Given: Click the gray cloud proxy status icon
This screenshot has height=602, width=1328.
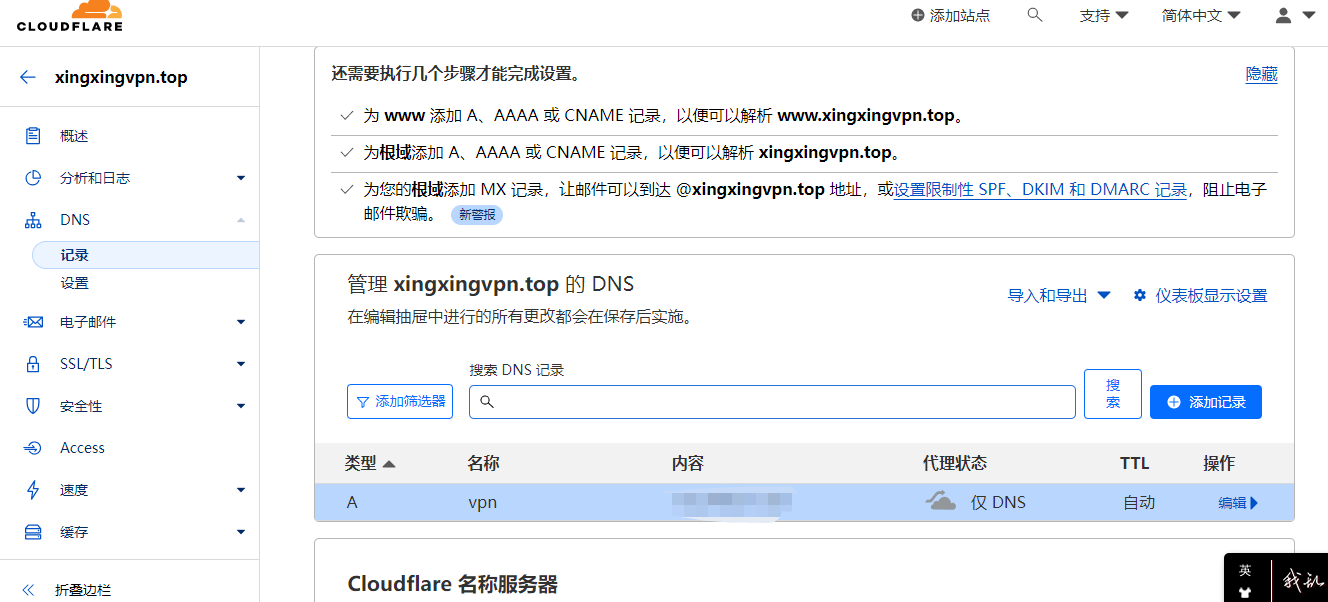Looking at the screenshot, I should tap(940, 501).
